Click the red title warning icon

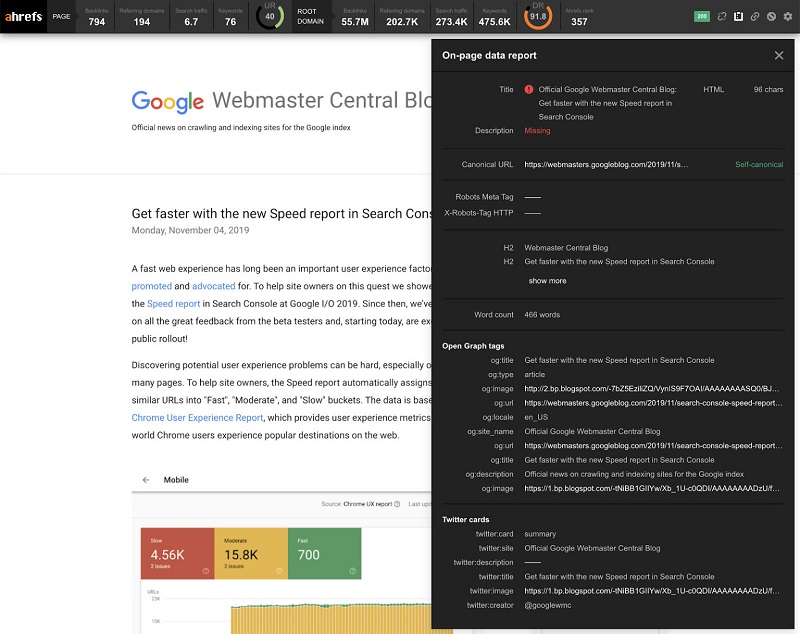pyautogui.click(x=529, y=89)
